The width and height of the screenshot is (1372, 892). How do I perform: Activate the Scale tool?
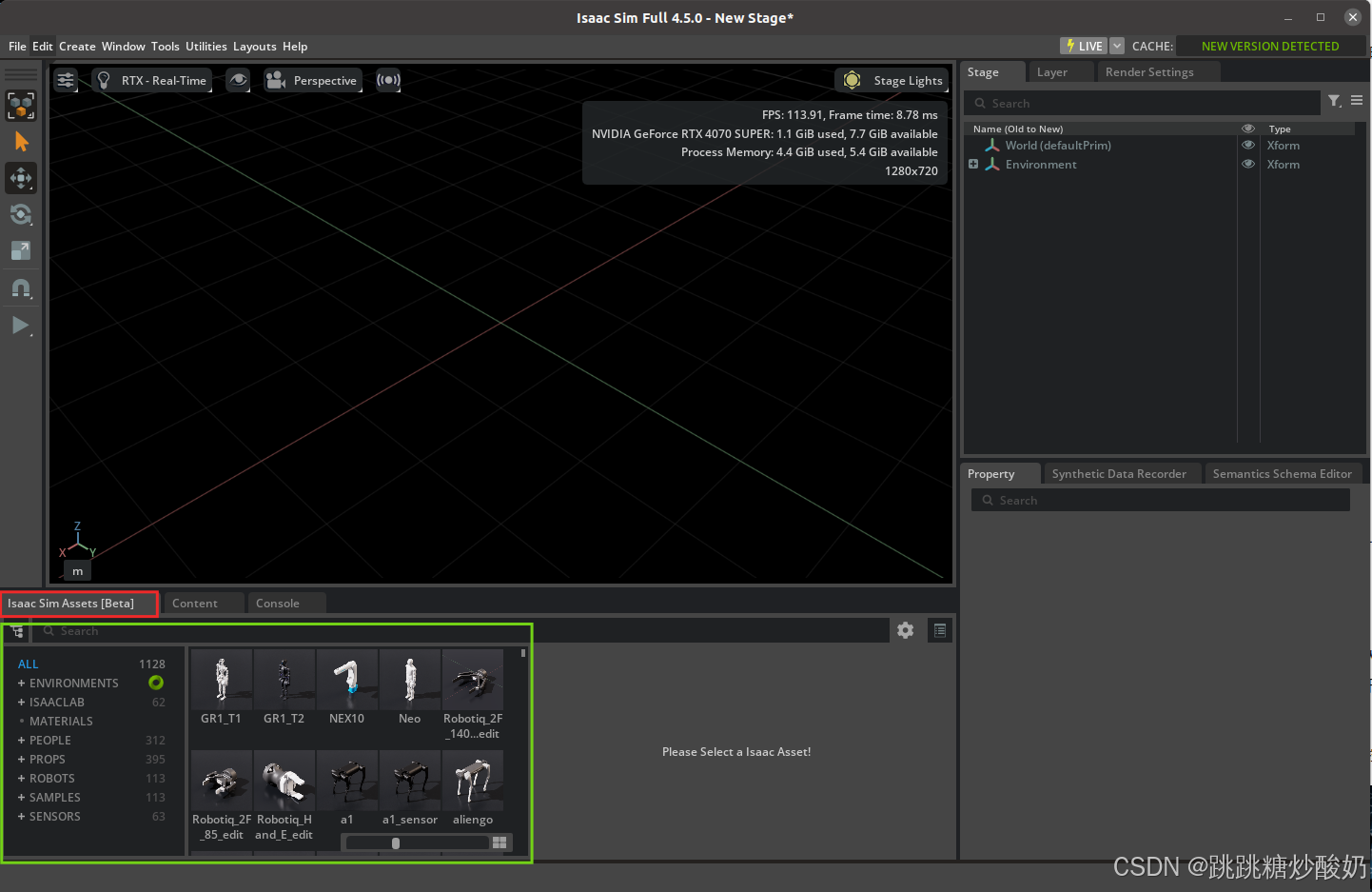tap(21, 250)
